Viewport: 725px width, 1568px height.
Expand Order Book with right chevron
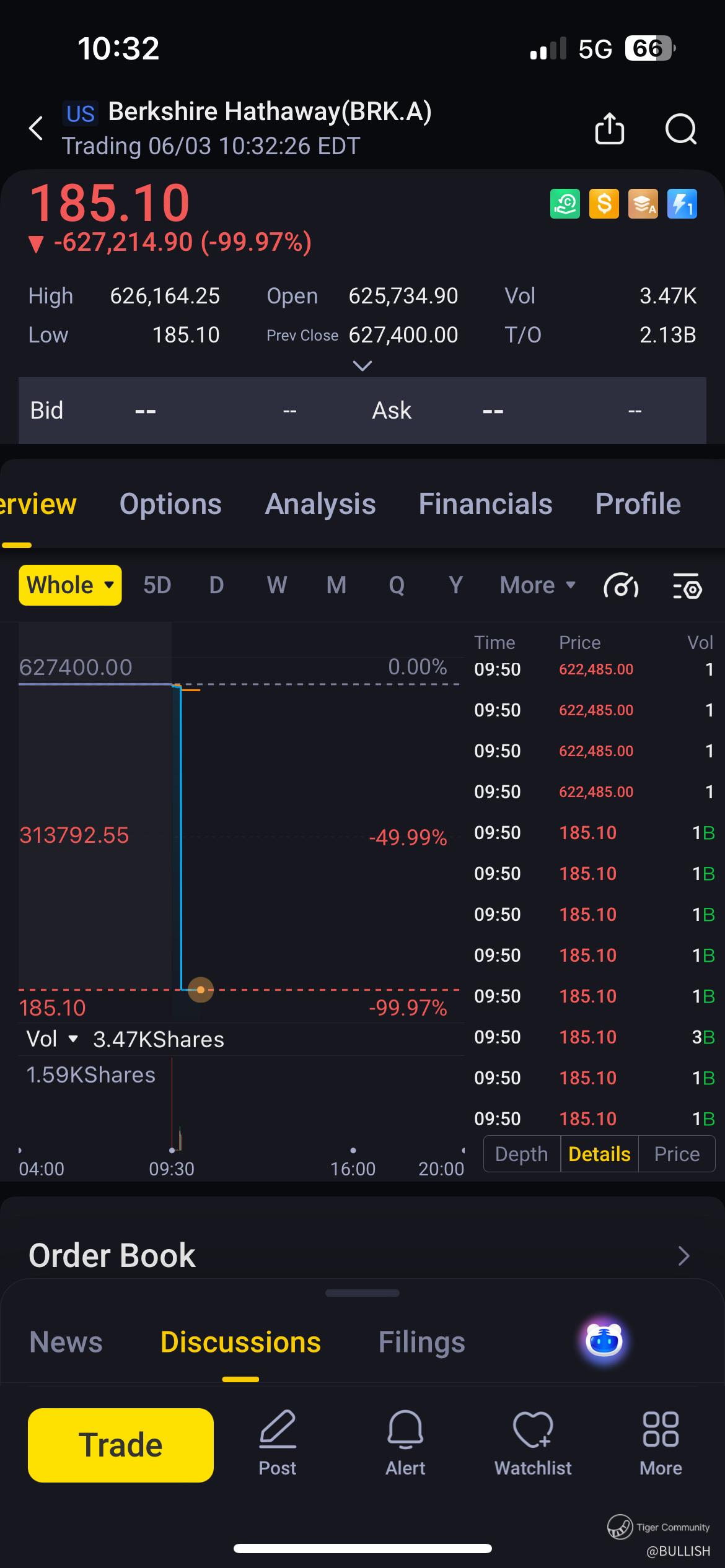(683, 1256)
